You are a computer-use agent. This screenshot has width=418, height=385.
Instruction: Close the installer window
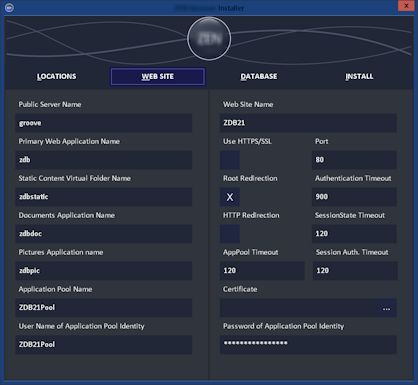pos(406,6)
